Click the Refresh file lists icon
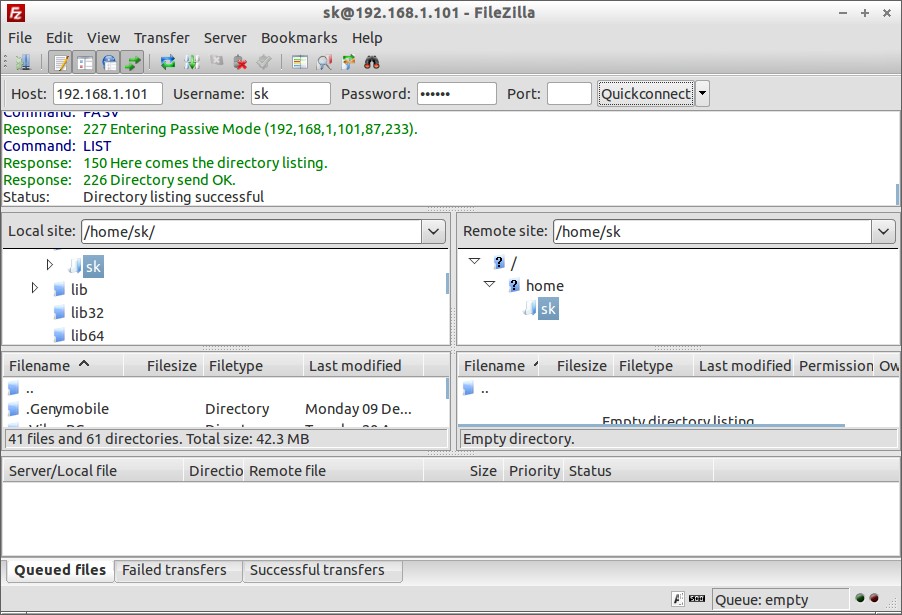The width and height of the screenshot is (902, 615). [168, 62]
